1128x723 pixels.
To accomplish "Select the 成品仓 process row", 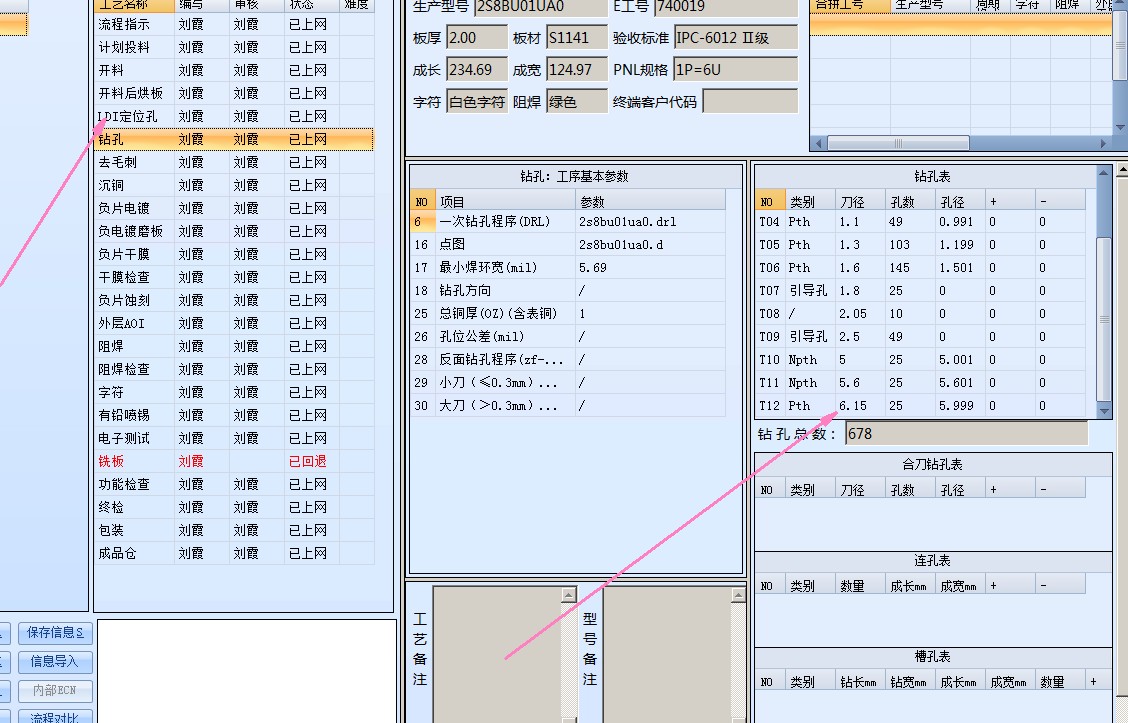I will click(x=234, y=554).
